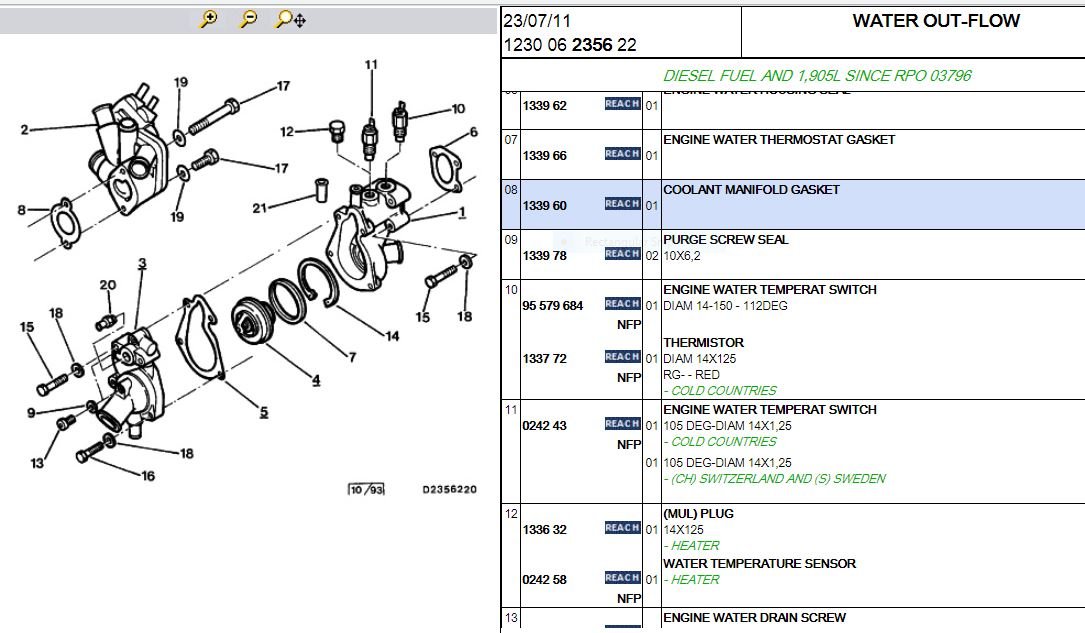
Task: Select part number 1337 72
Action: coord(545,358)
